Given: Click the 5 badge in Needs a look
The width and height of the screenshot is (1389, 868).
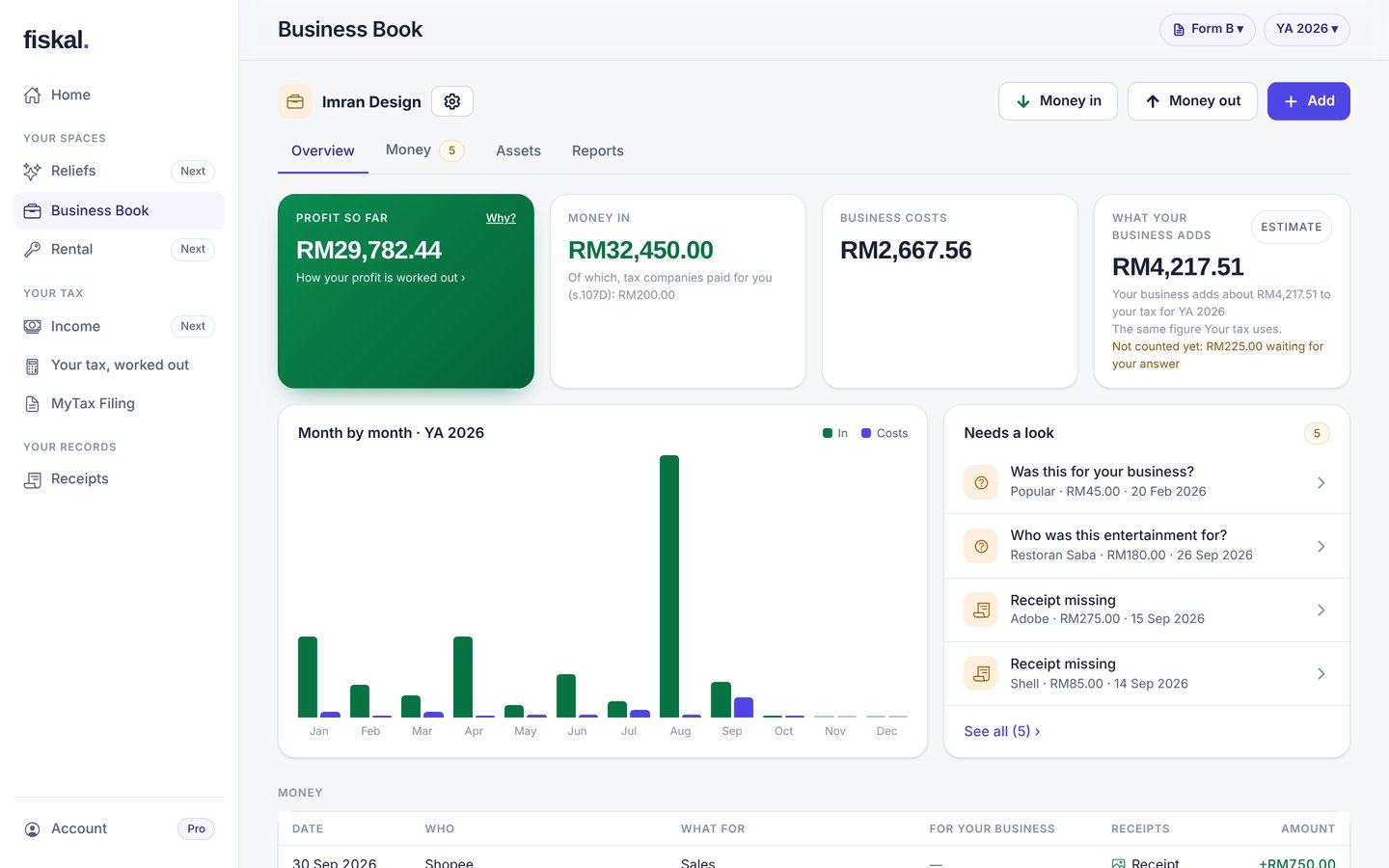Looking at the screenshot, I should pyautogui.click(x=1317, y=433).
